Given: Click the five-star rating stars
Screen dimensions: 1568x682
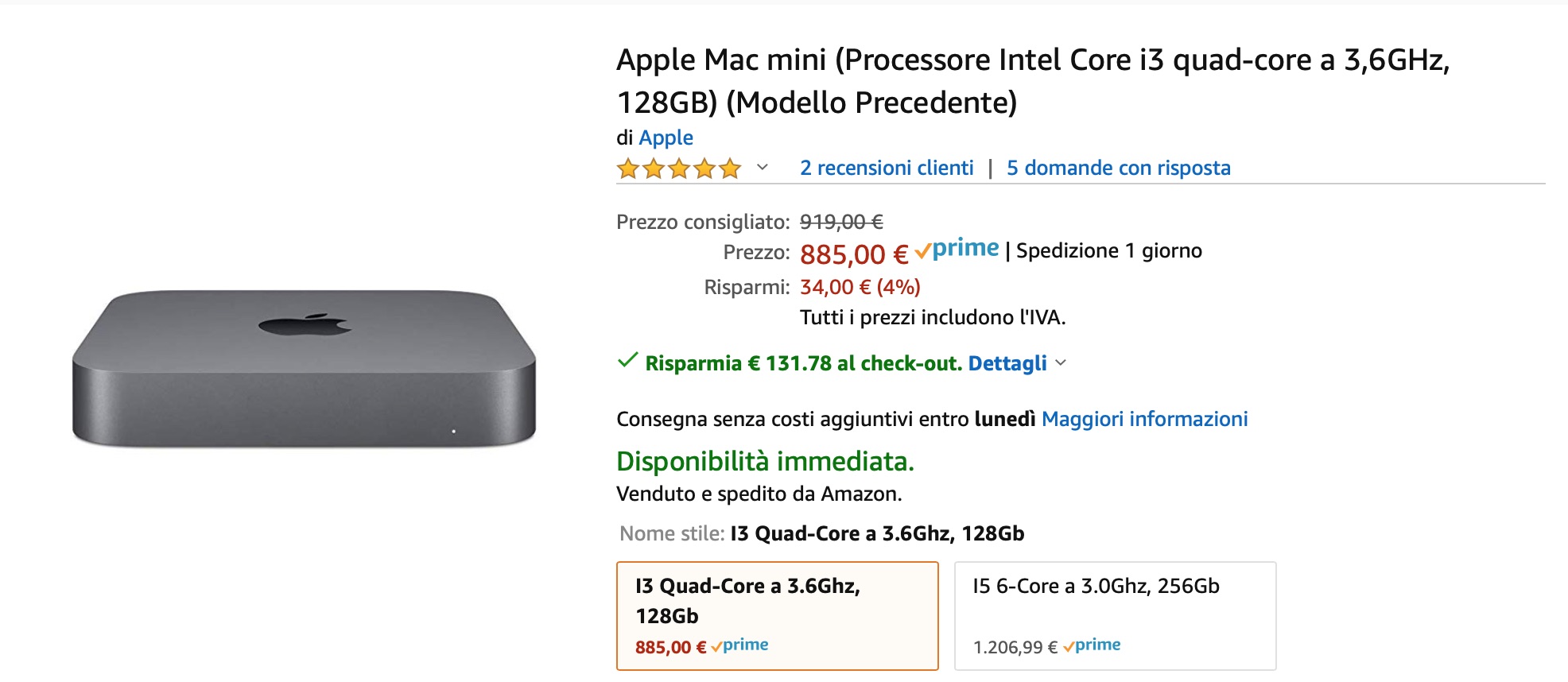Looking at the screenshot, I should [678, 168].
